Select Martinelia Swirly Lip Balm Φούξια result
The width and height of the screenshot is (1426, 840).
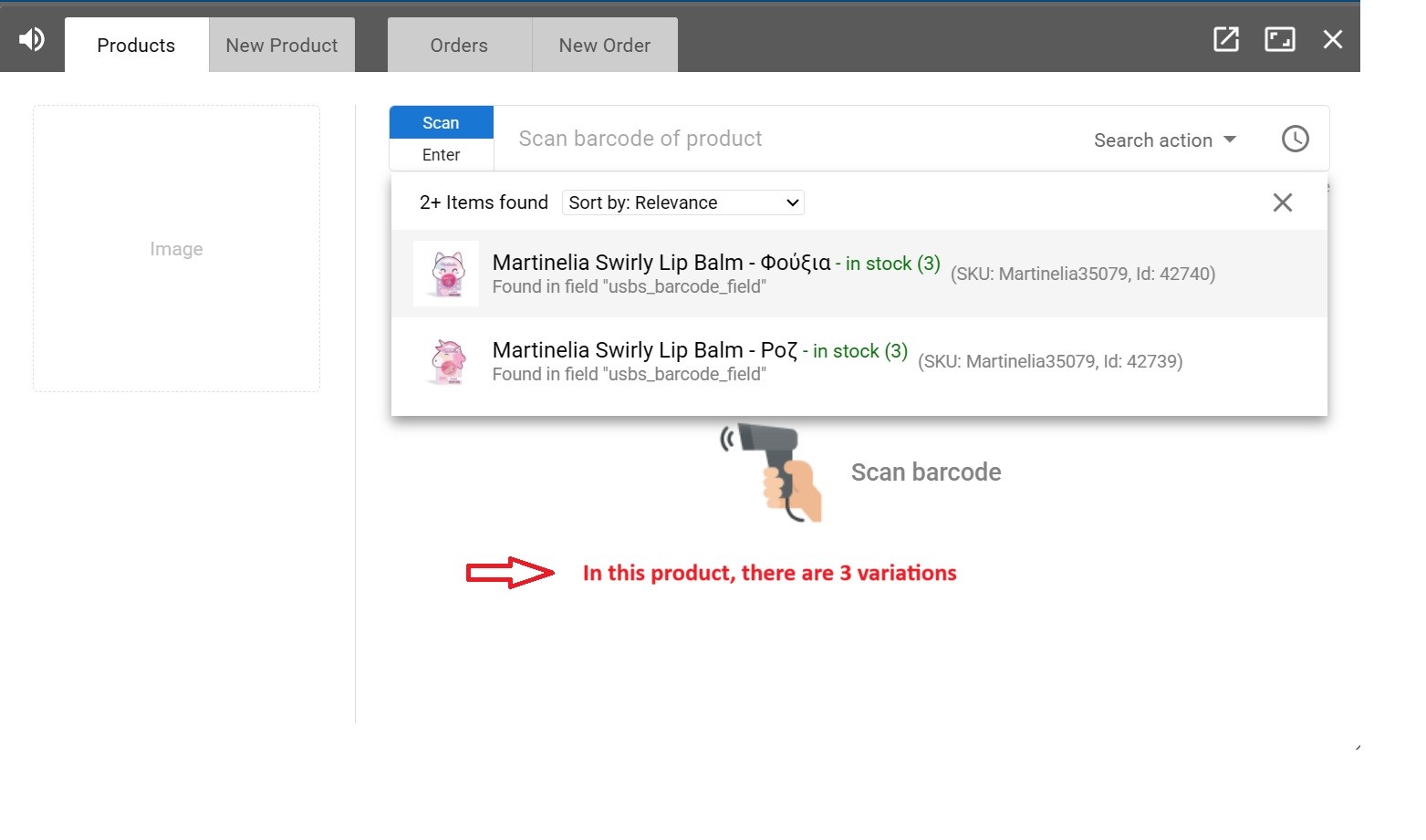point(661,264)
